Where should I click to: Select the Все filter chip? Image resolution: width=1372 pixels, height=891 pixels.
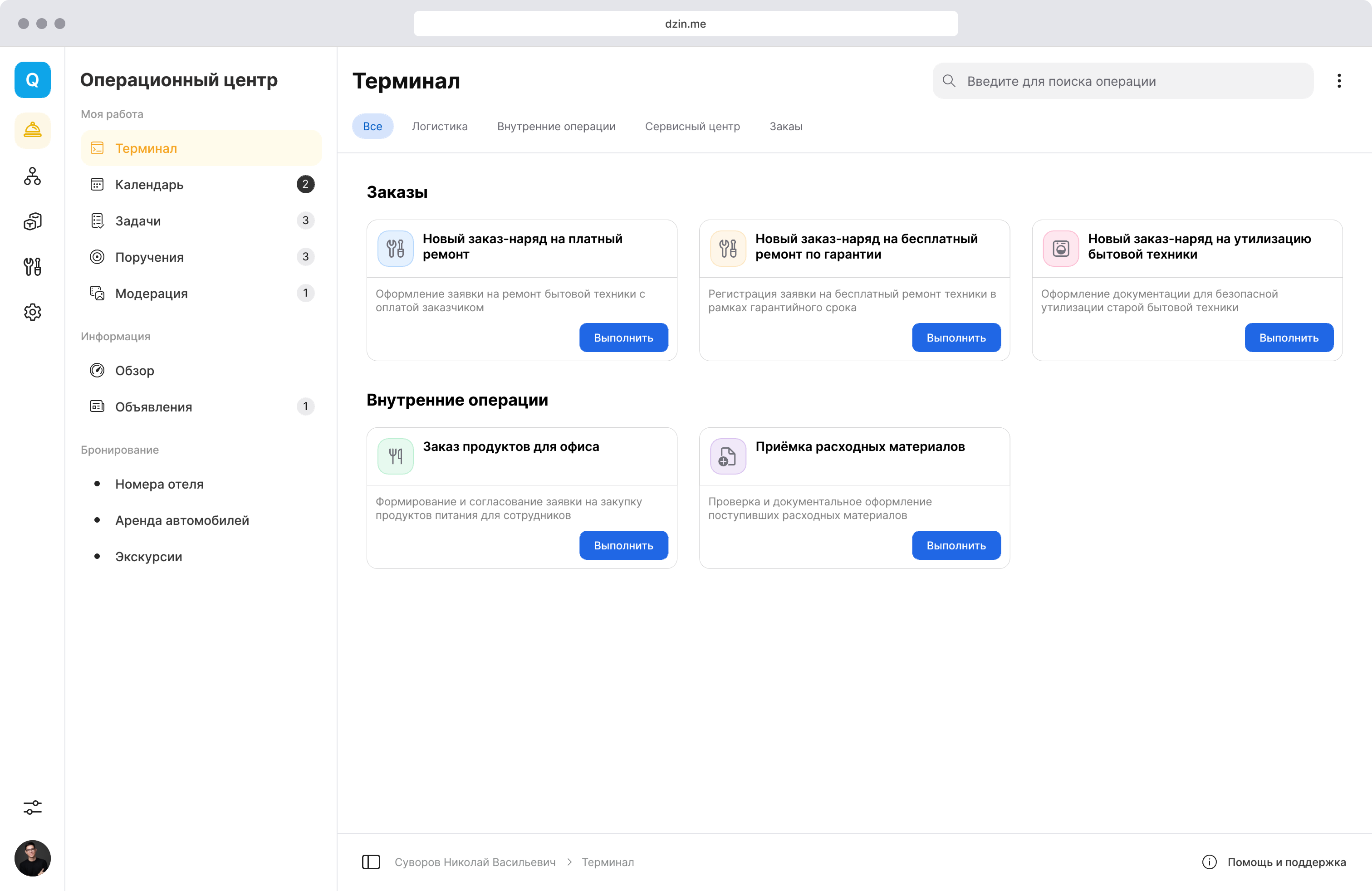click(372, 126)
